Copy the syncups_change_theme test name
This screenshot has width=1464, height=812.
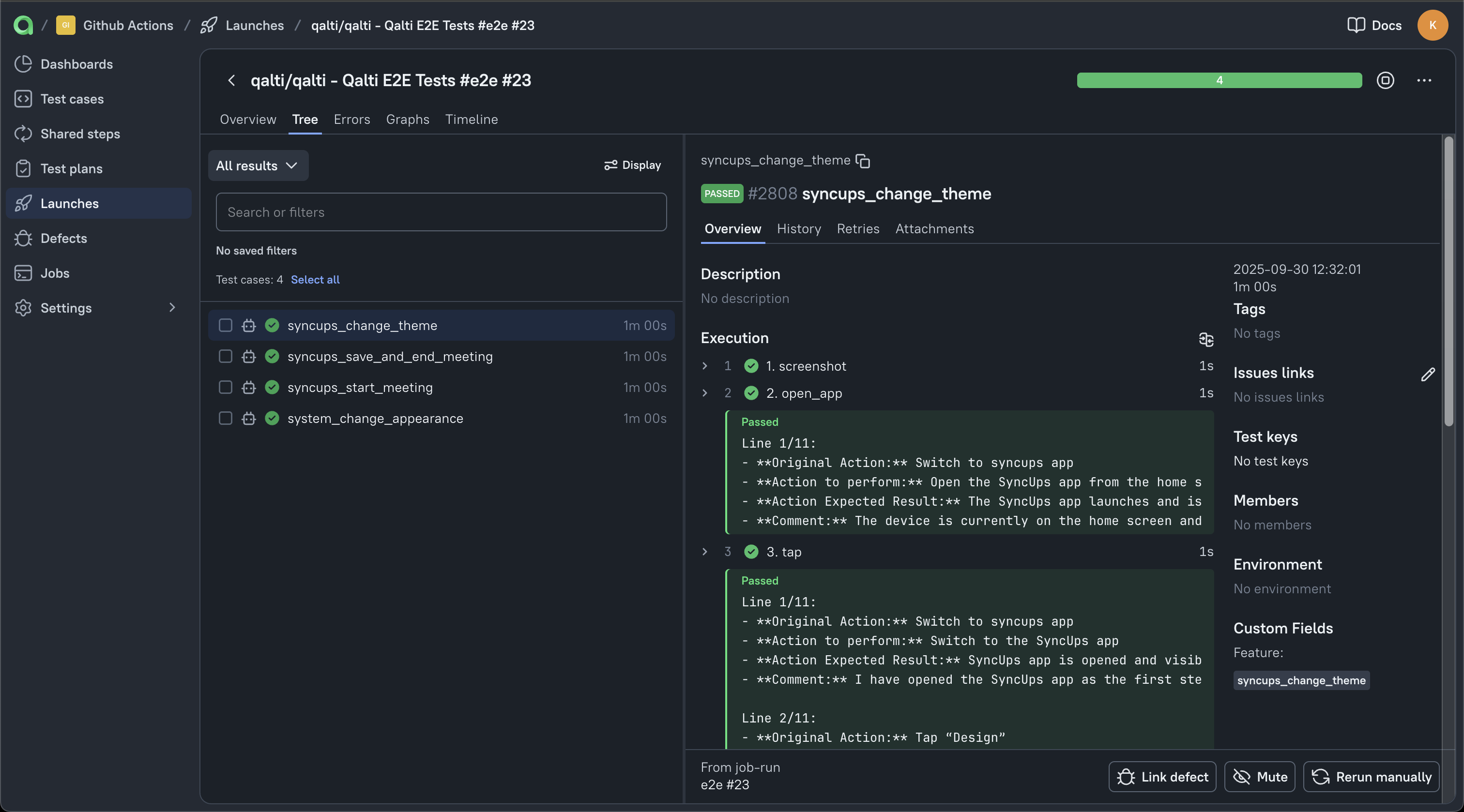coord(863,161)
